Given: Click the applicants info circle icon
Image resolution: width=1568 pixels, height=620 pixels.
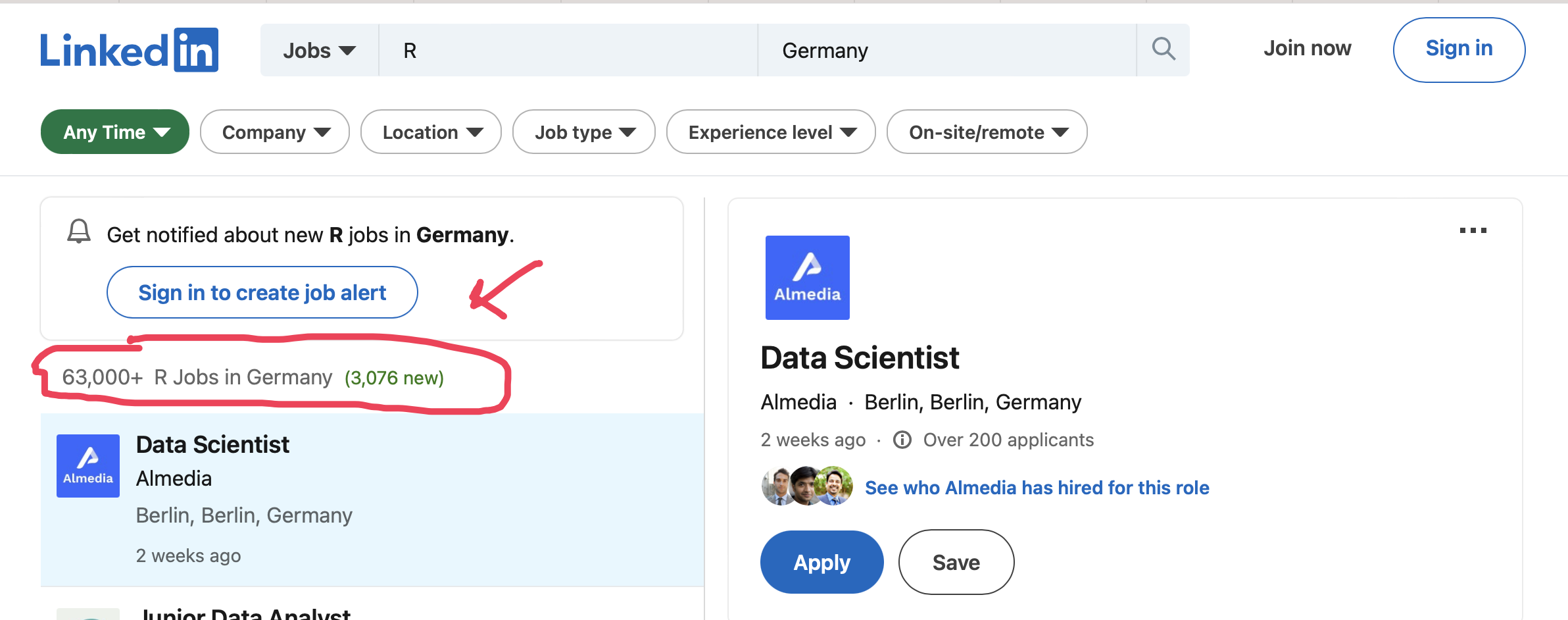Looking at the screenshot, I should point(902,440).
